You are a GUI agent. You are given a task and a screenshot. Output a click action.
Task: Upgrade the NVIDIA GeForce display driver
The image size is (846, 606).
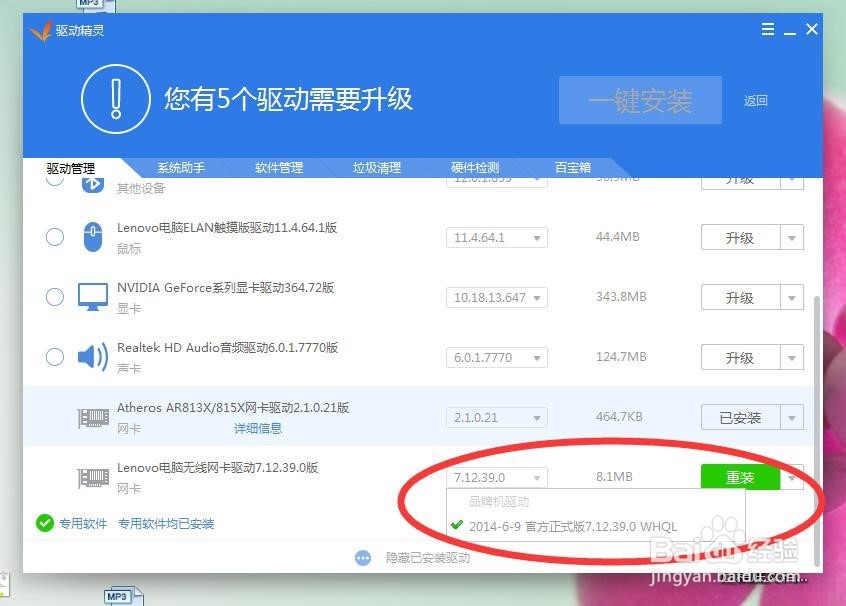click(740, 297)
